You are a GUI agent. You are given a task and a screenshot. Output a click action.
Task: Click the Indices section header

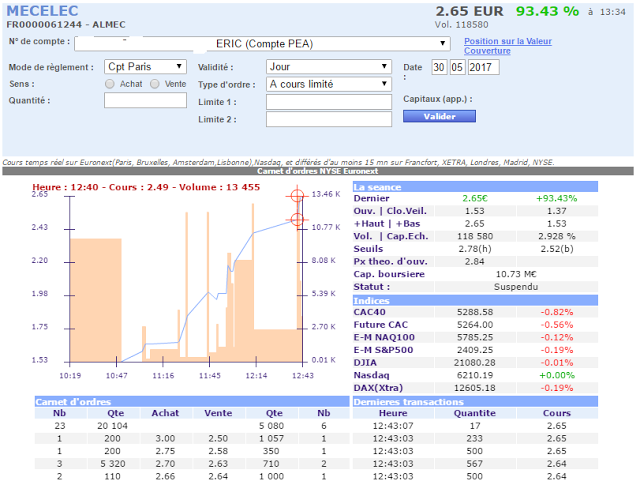tap(475, 301)
